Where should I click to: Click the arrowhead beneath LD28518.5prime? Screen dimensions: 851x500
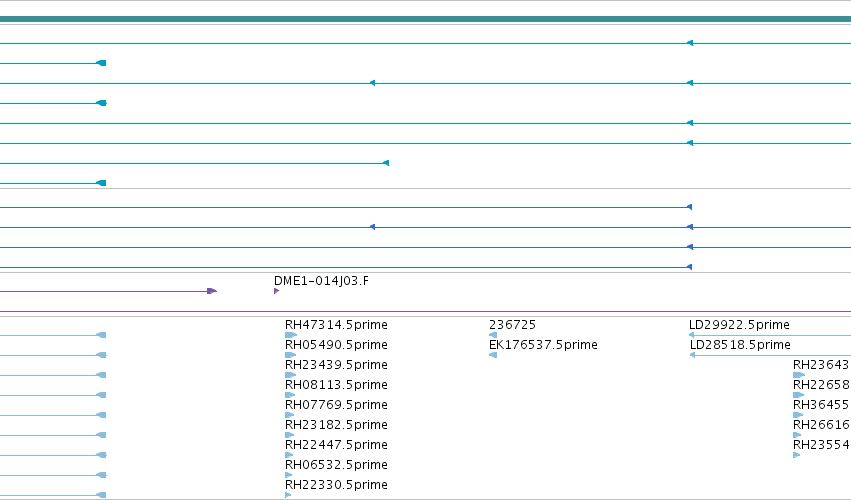point(693,355)
